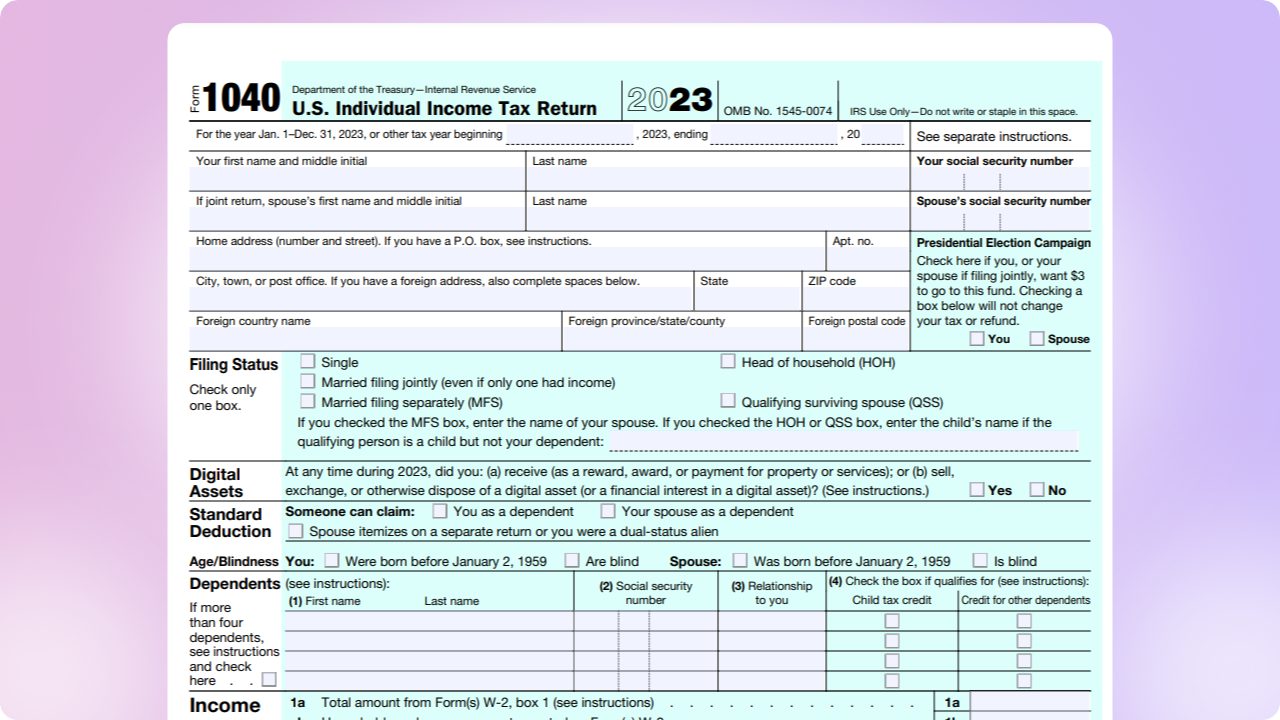This screenshot has height=720, width=1280.
Task: Click first dependent's name field
Action: [x=429, y=621]
